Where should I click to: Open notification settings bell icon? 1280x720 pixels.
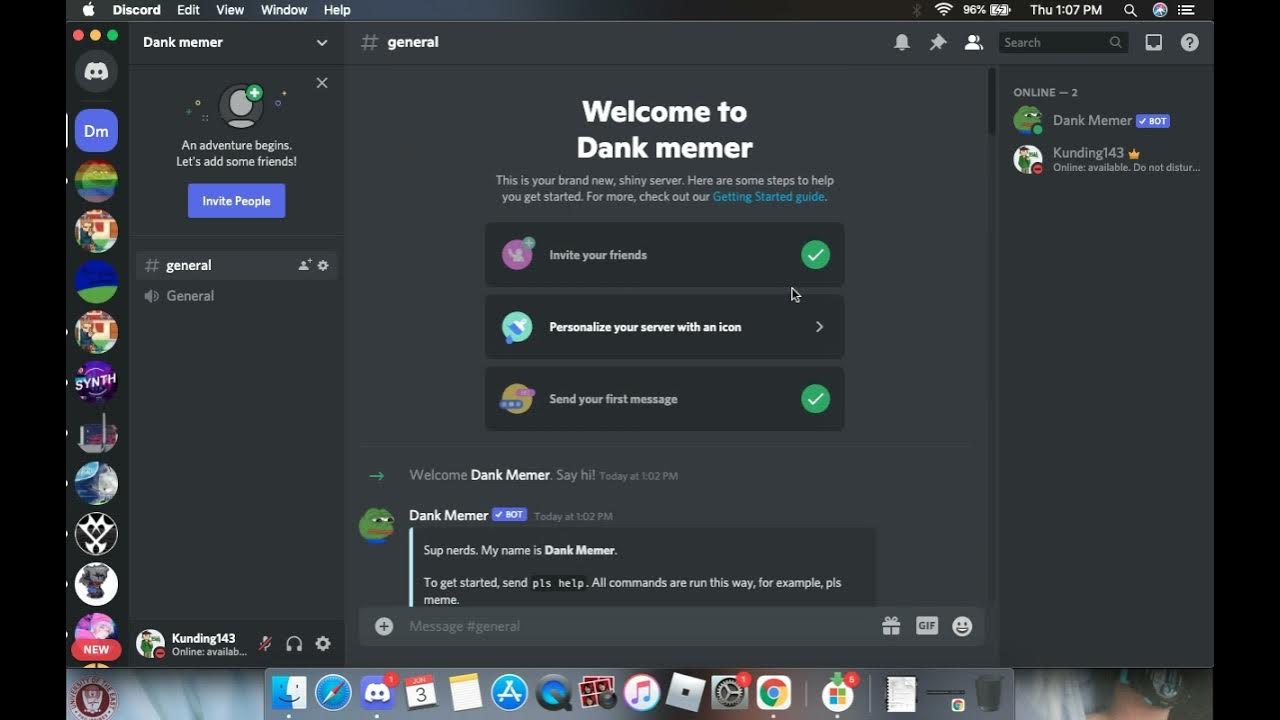902,42
